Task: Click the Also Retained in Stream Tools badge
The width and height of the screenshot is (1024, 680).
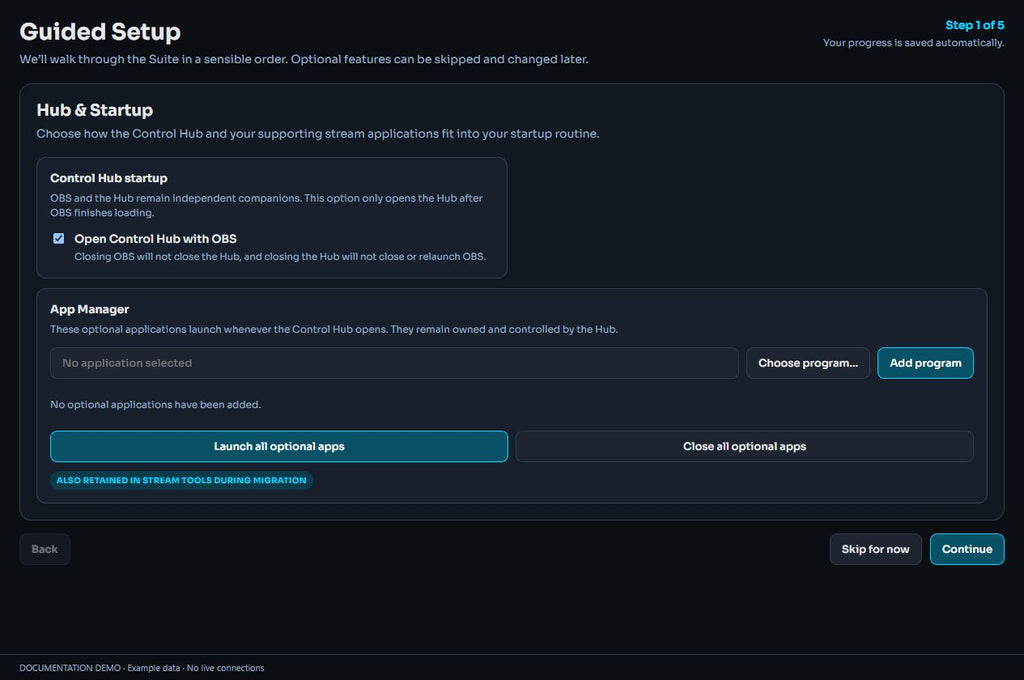Action: click(x=181, y=480)
